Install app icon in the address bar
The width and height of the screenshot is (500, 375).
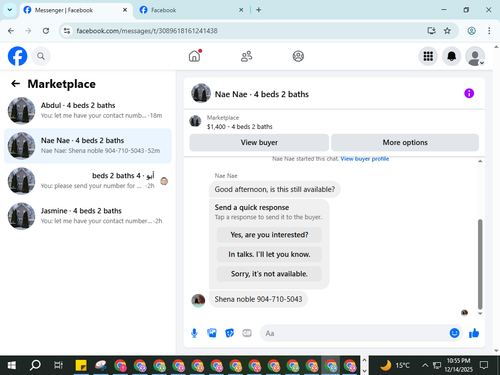(x=431, y=31)
